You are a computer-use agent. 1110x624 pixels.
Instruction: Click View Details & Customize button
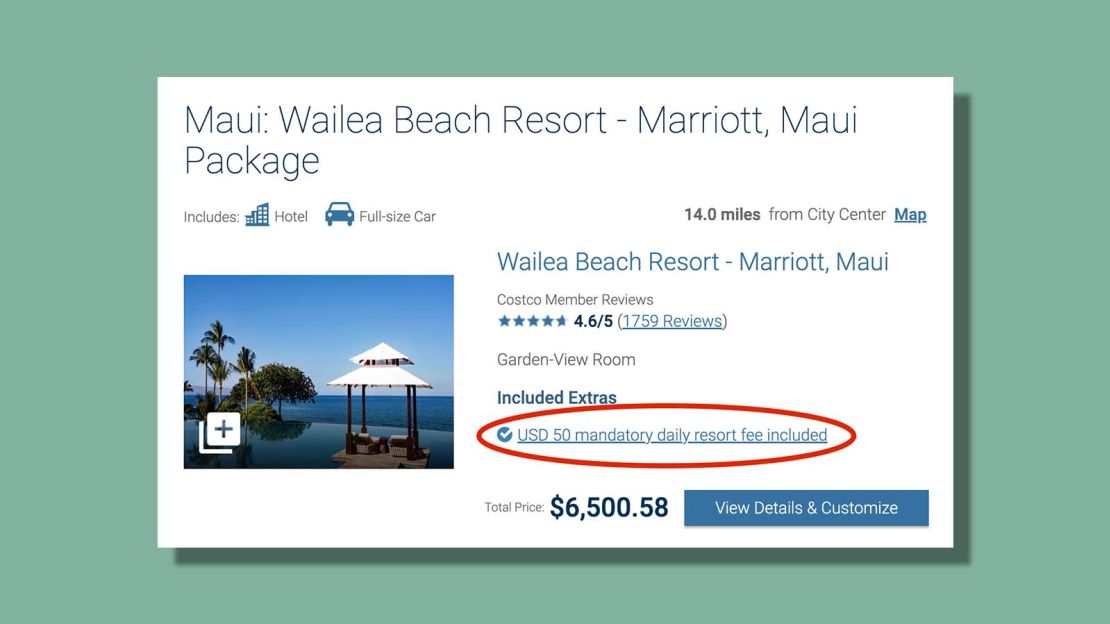tap(806, 508)
